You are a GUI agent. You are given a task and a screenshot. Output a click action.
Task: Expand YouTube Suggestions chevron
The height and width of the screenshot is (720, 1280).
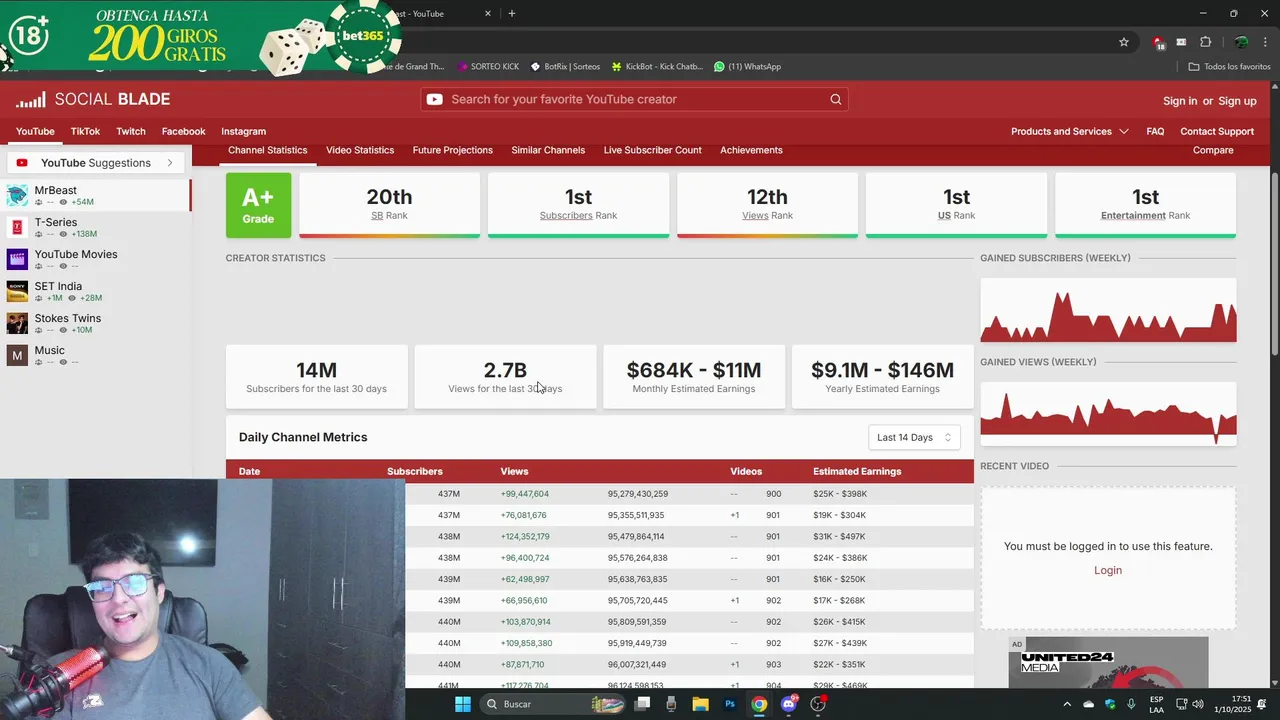[170, 163]
